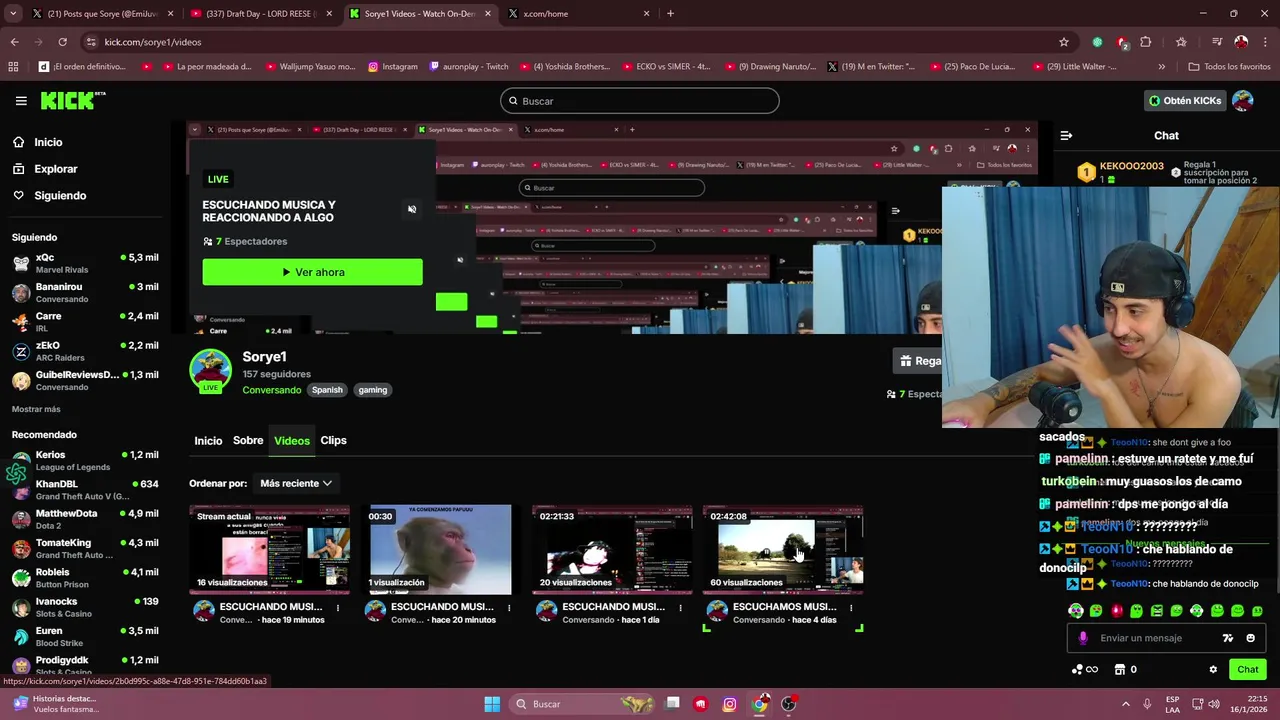This screenshot has height=720, width=1280.
Task: Open recommended channel Kerios
Action: [86, 461]
